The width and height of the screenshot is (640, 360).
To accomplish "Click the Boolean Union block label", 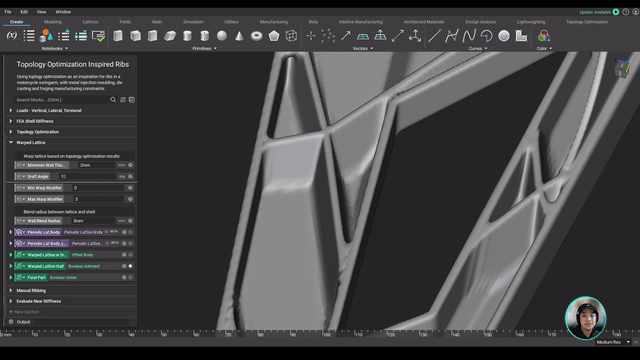I will click(63, 278).
